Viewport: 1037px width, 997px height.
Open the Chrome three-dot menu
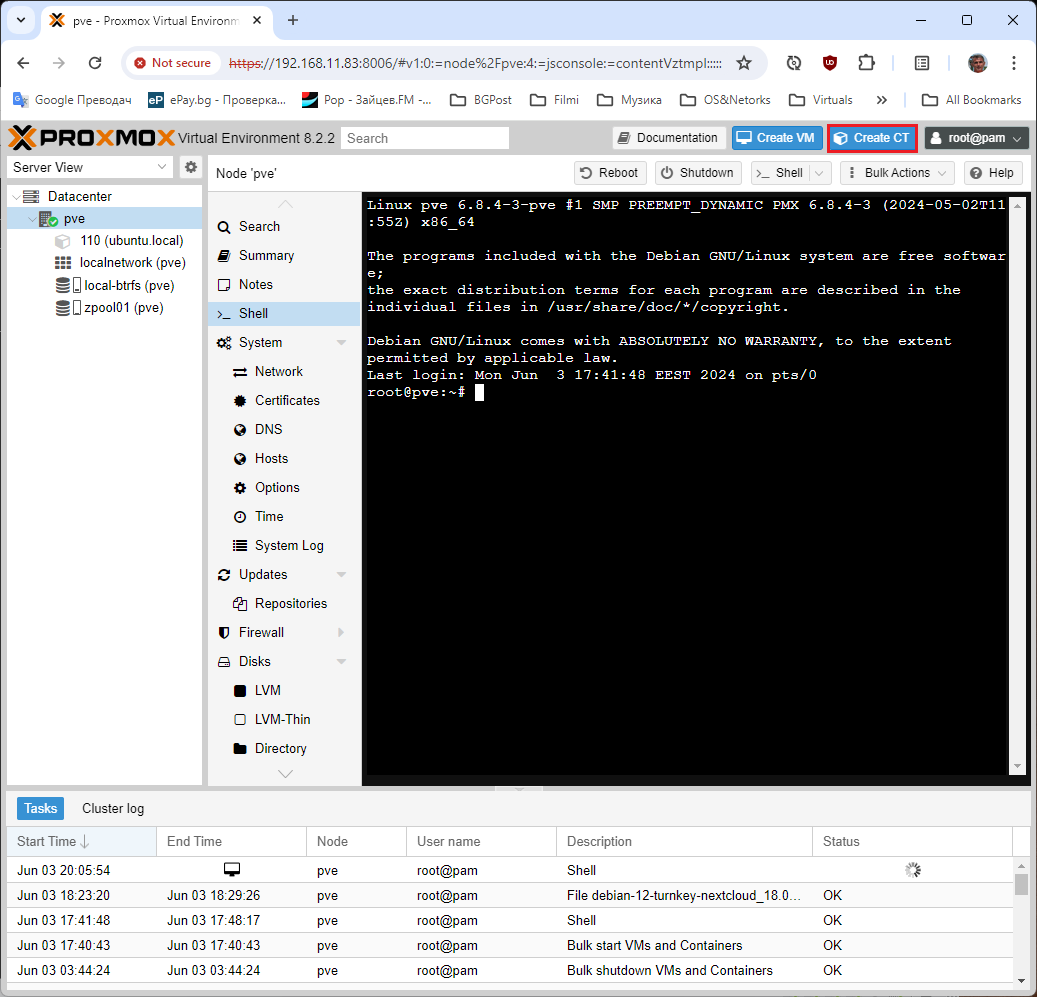coord(1013,63)
